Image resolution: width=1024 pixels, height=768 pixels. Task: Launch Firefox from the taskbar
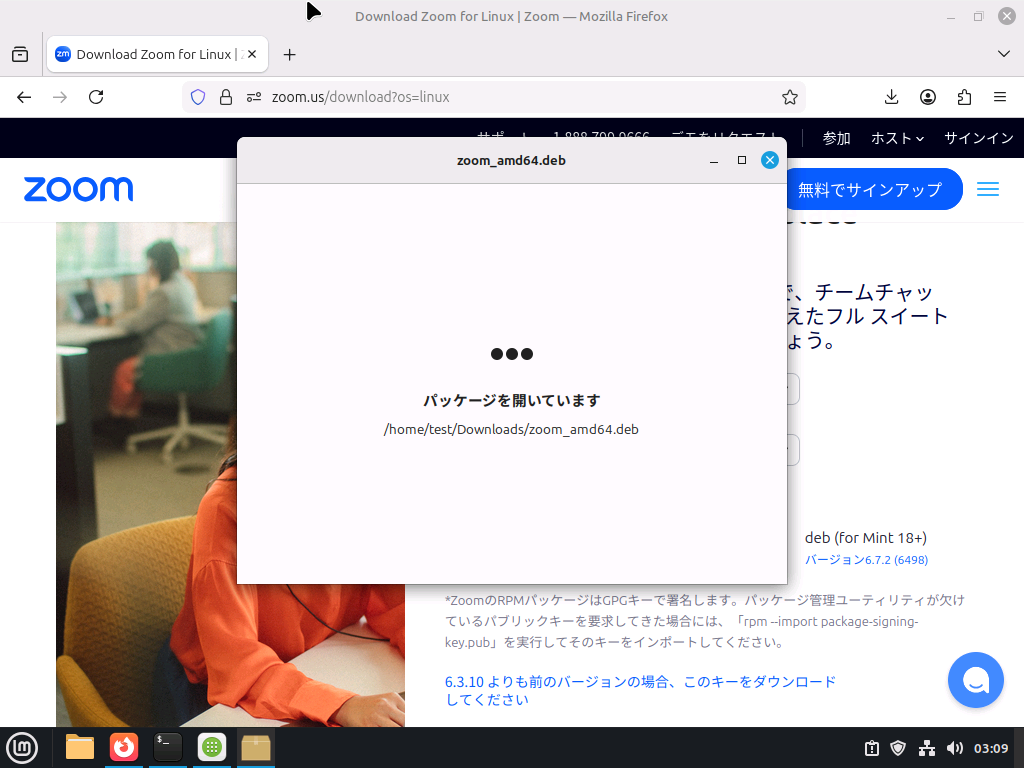pyautogui.click(x=123, y=747)
